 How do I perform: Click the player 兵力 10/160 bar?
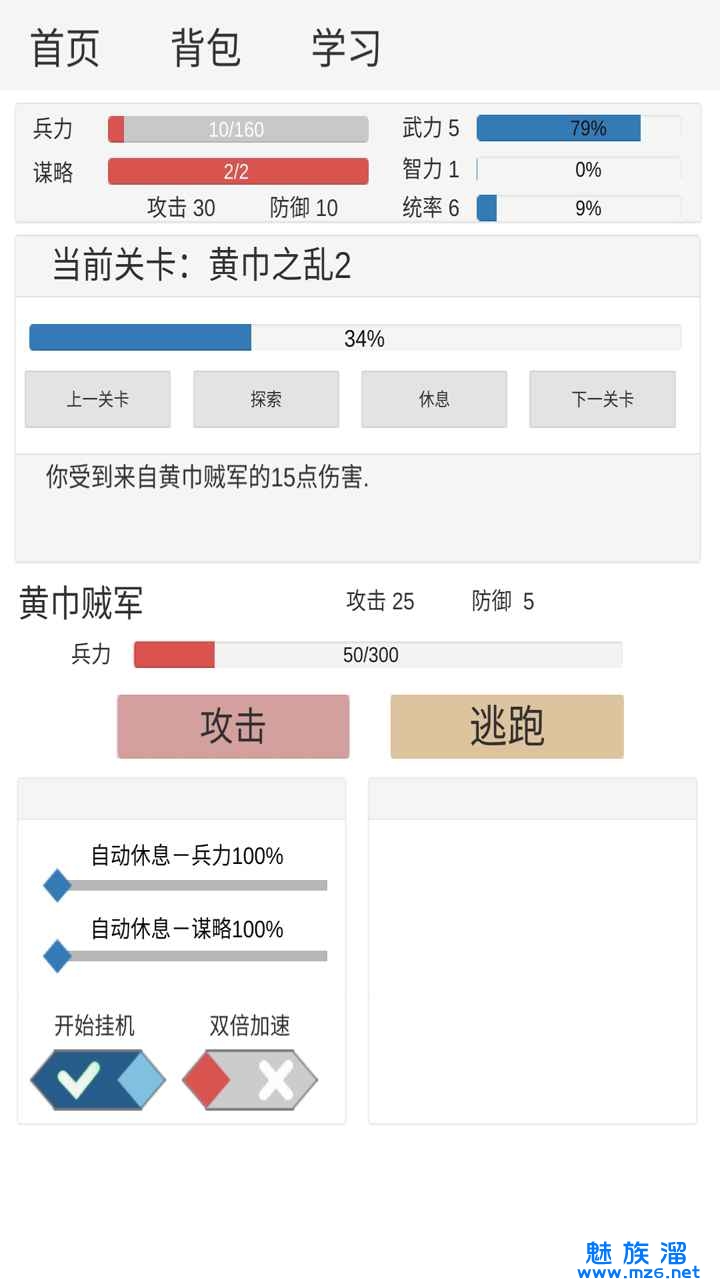click(x=238, y=129)
